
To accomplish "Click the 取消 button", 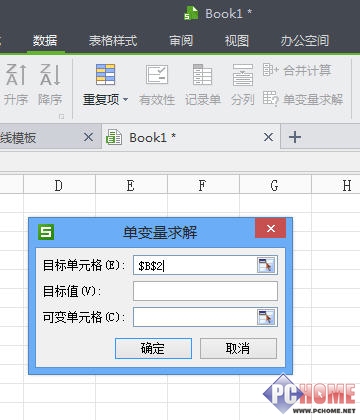I will click(238, 348).
